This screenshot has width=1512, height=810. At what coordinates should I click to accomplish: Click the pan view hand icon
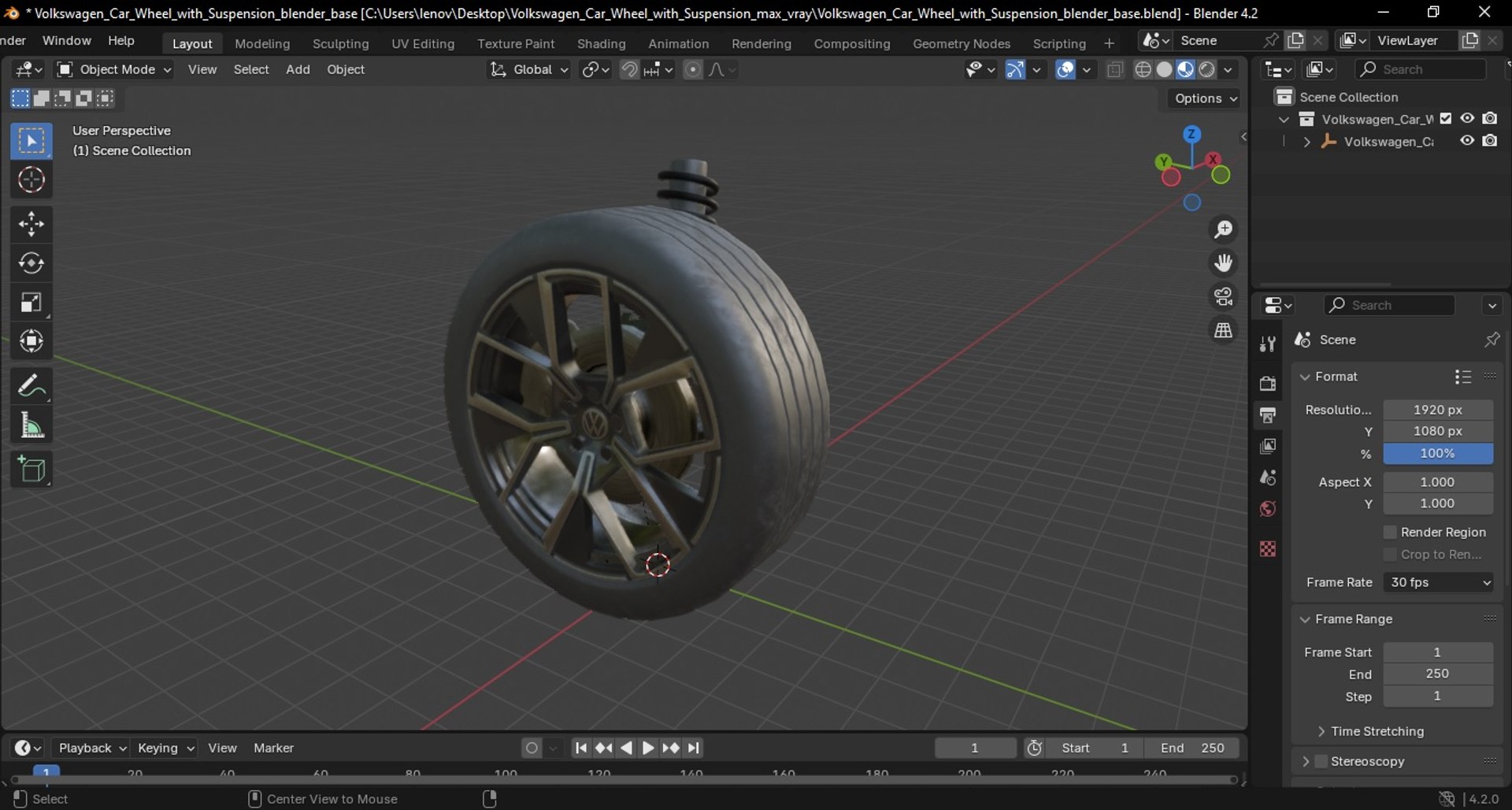pyautogui.click(x=1223, y=262)
